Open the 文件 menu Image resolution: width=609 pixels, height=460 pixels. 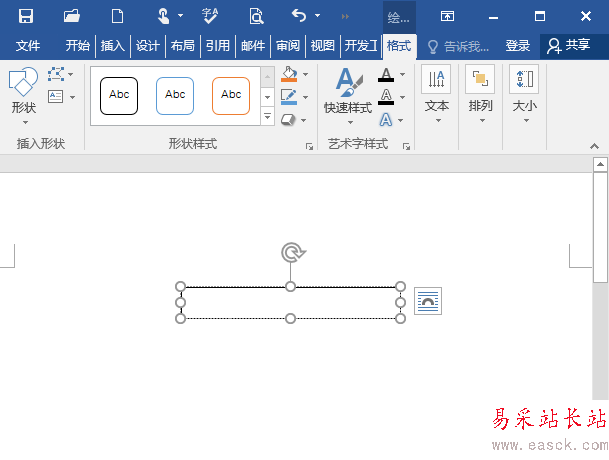[28, 46]
